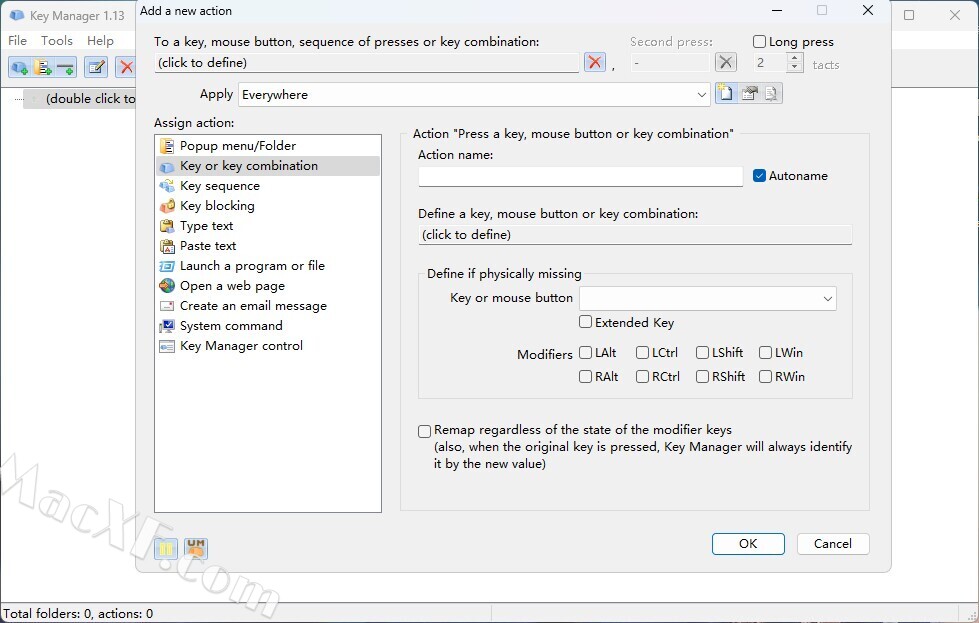Check the LAlt modifier box
This screenshot has height=623, width=979.
click(585, 353)
